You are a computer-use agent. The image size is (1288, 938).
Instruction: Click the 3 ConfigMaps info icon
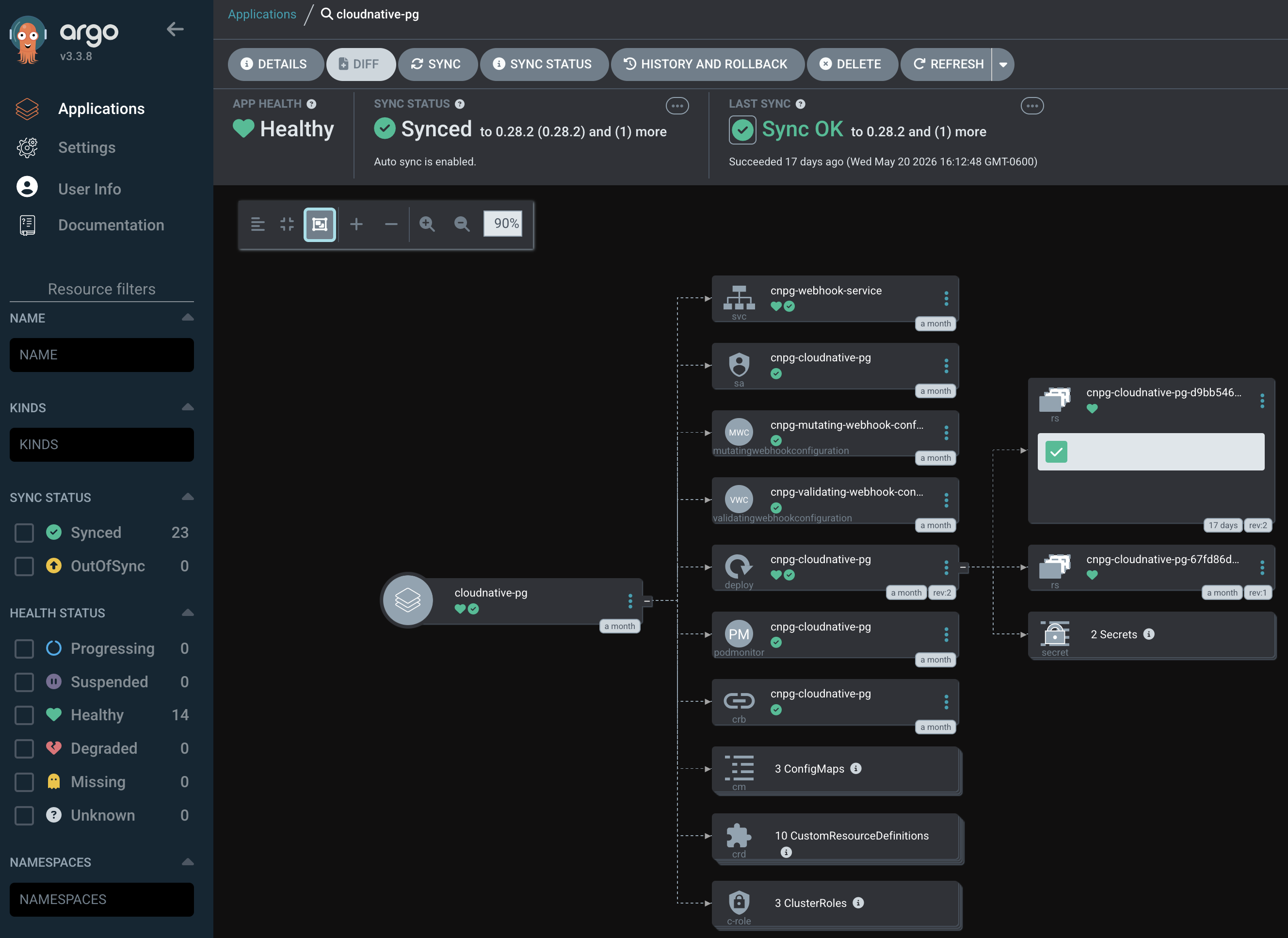click(x=856, y=768)
